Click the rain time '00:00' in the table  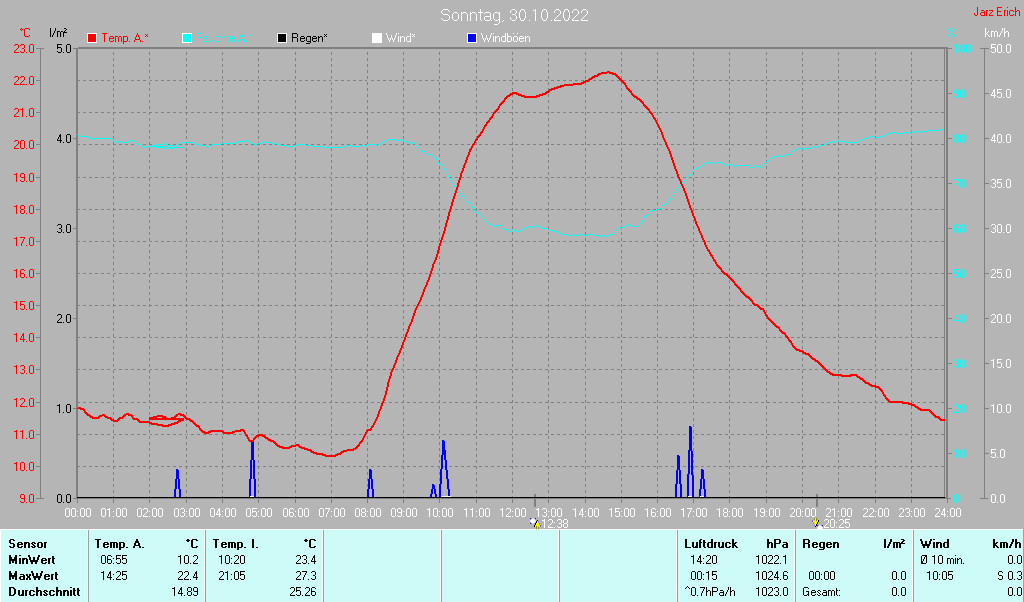(822, 577)
